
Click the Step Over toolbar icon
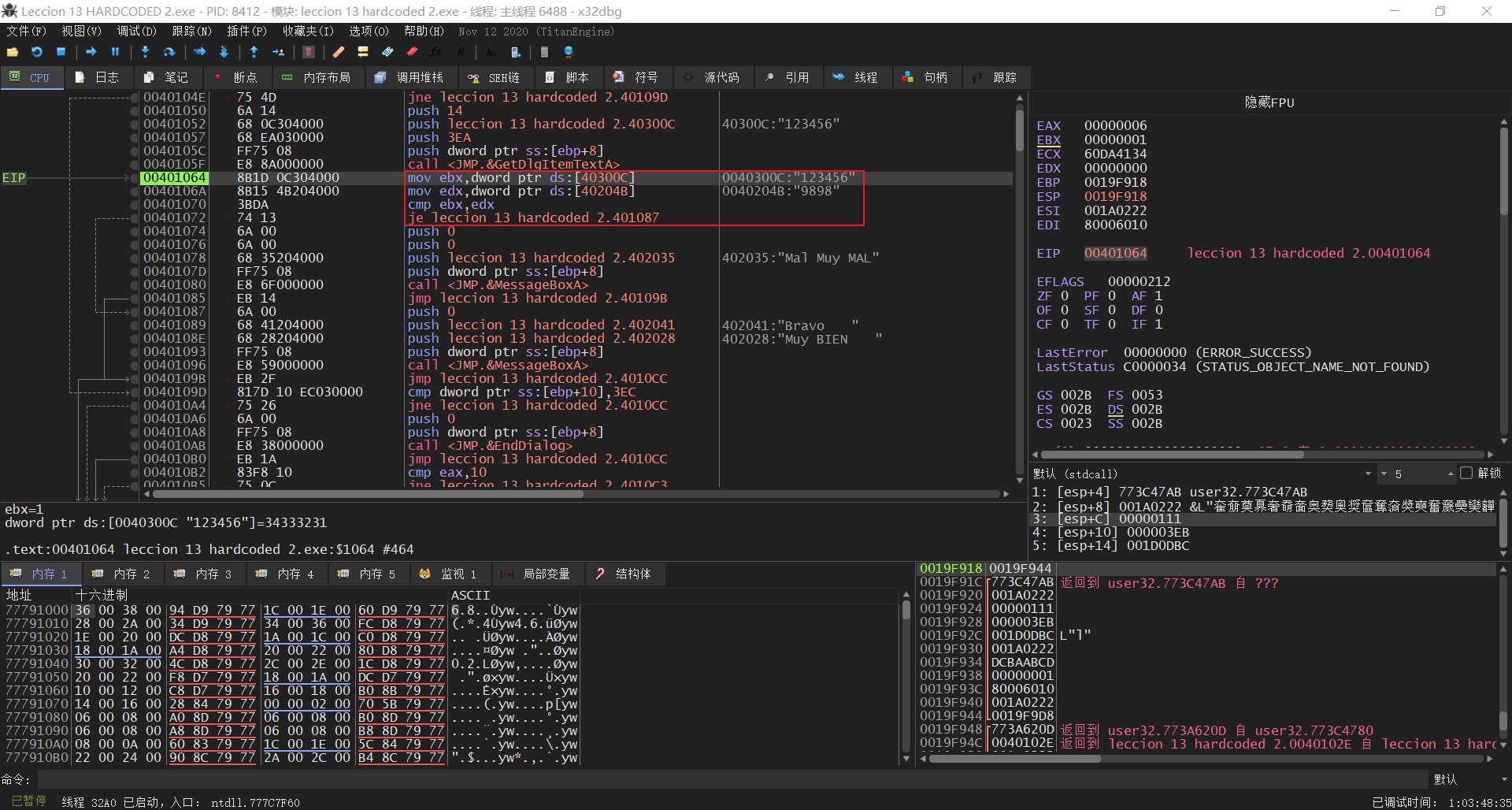[169, 52]
